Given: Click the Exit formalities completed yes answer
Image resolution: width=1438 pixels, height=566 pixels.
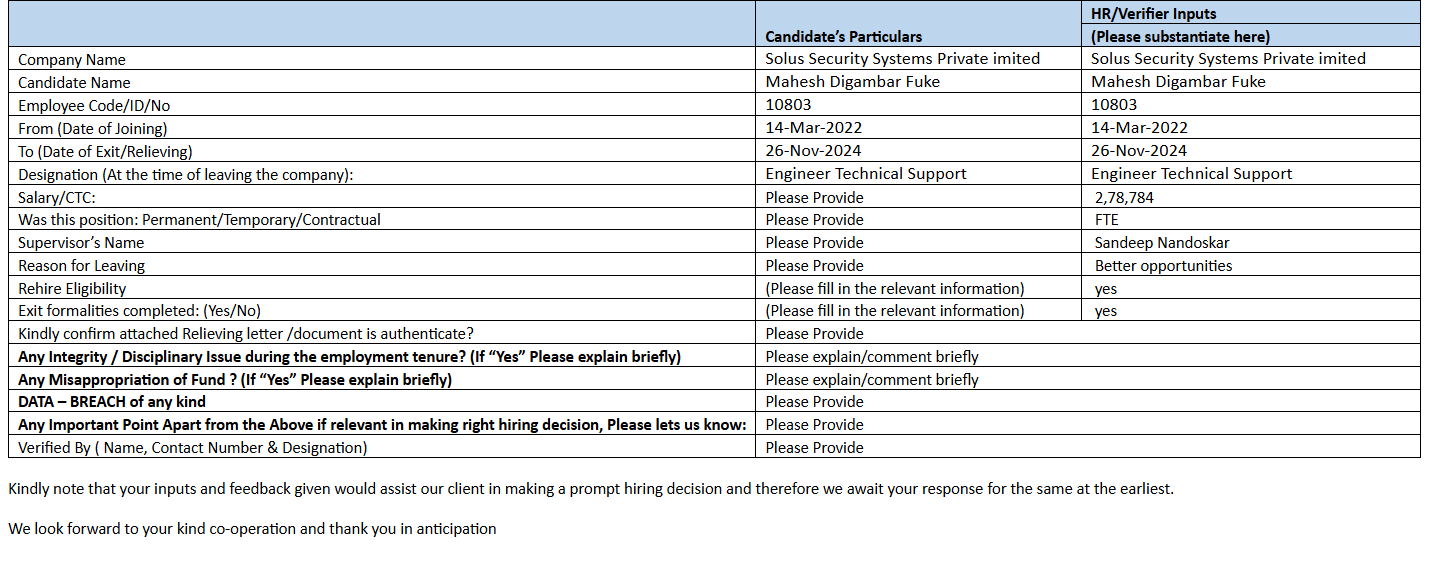Looking at the screenshot, I should click(x=1106, y=311).
